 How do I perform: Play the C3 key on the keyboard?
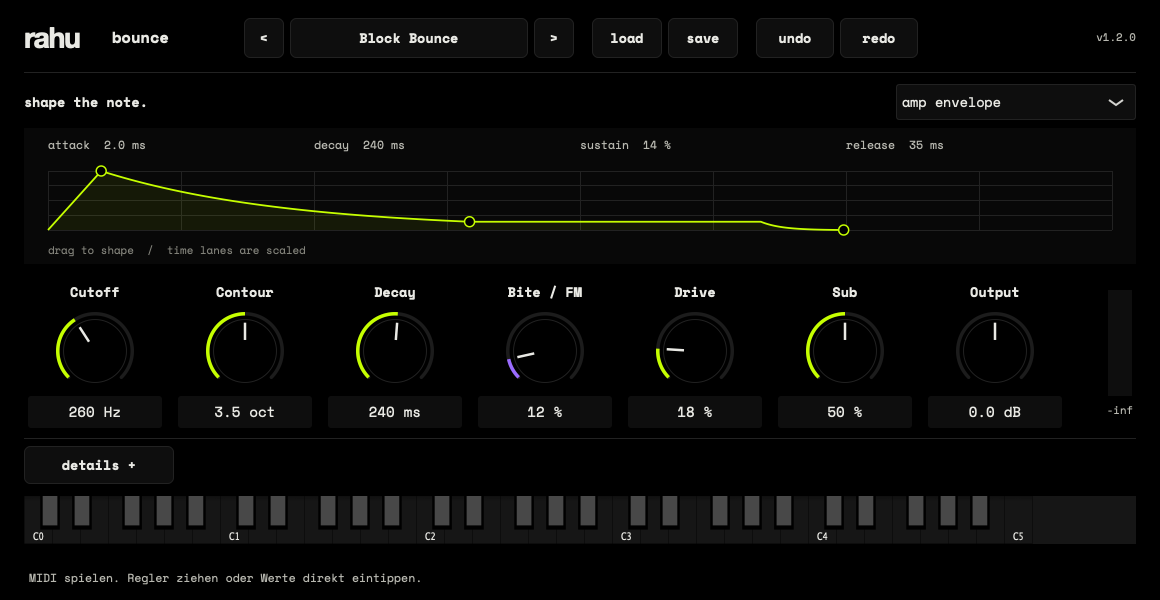click(626, 536)
